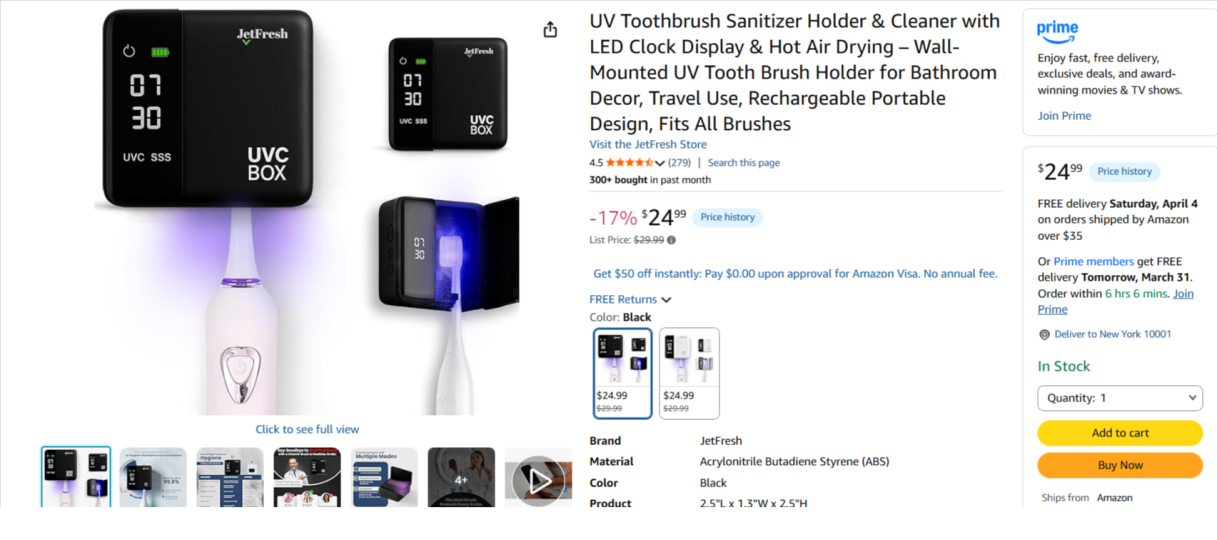Open the 279 ratings link
Screen dimensions: 1217x540
pyautogui.click(x=679, y=163)
